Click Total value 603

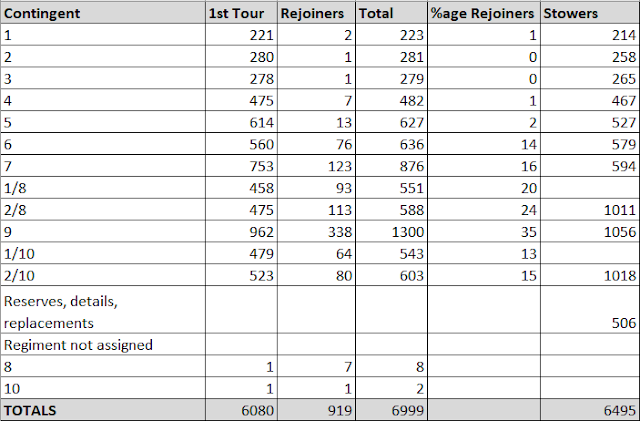click(411, 276)
